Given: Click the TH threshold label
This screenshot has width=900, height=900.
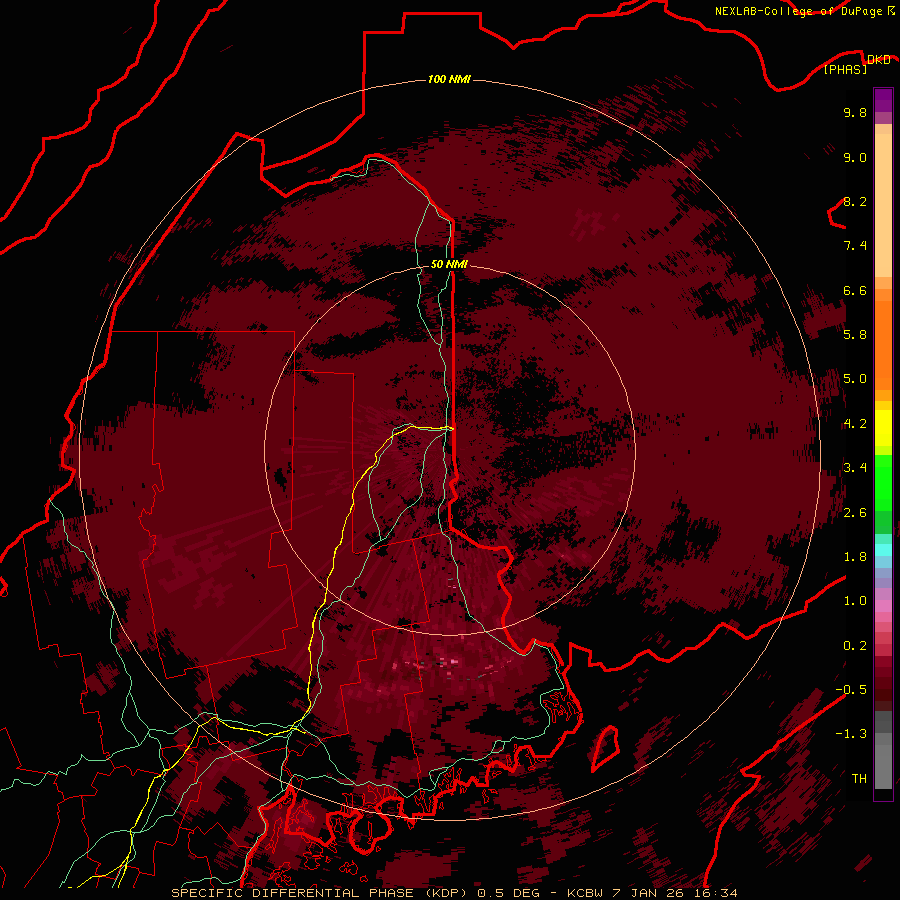Looking at the screenshot, I should (x=859, y=779).
